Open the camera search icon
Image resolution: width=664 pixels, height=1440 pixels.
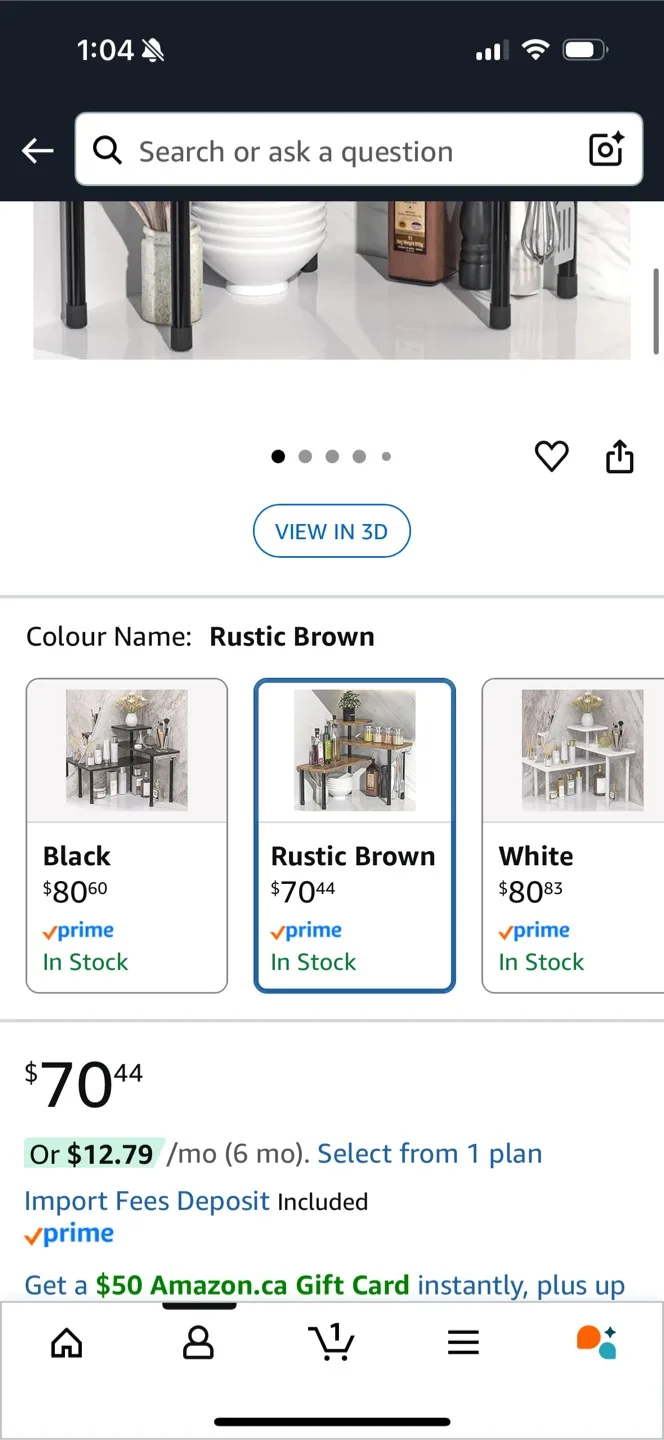tap(606, 150)
